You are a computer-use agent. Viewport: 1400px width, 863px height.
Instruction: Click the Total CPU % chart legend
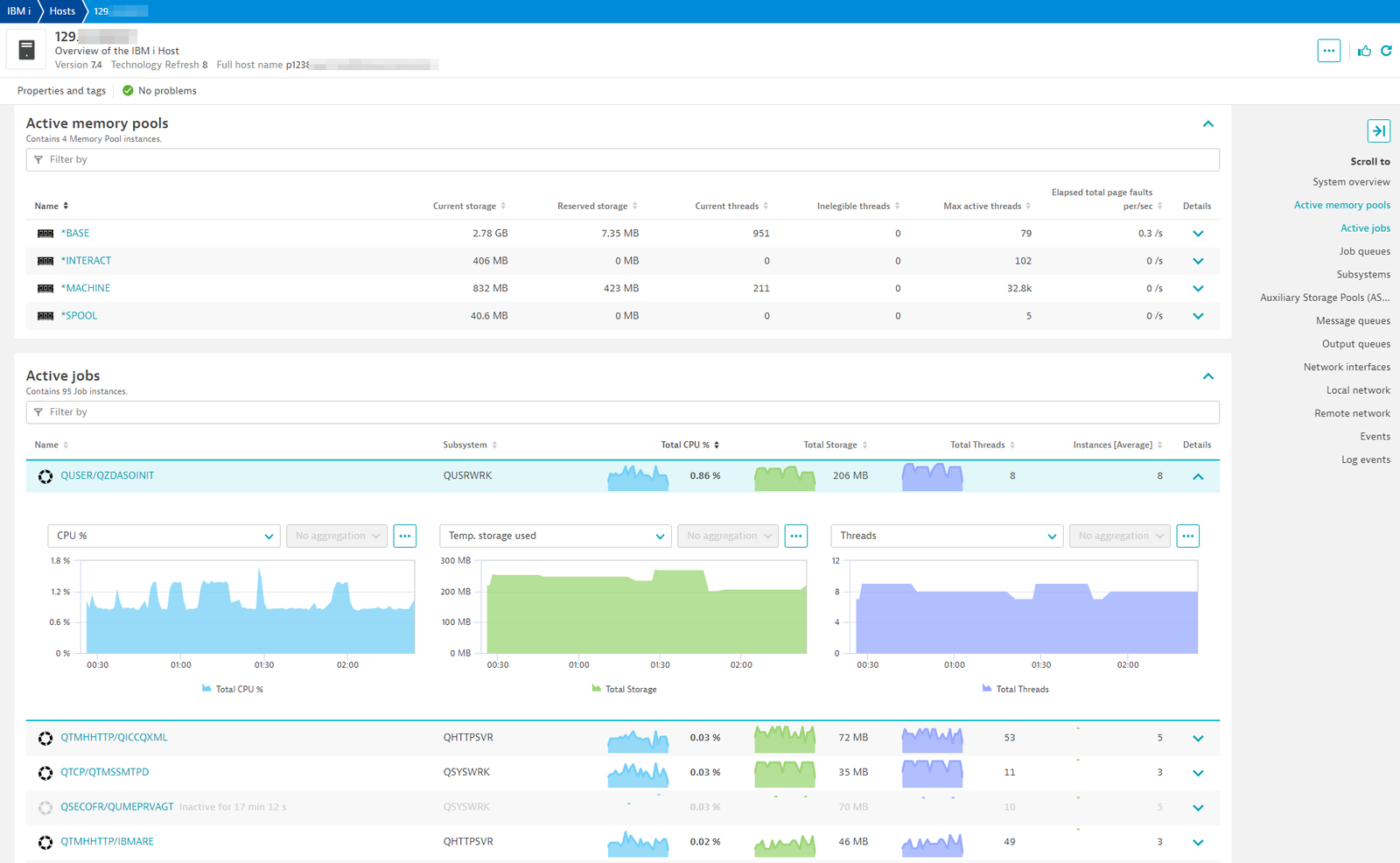(232, 689)
